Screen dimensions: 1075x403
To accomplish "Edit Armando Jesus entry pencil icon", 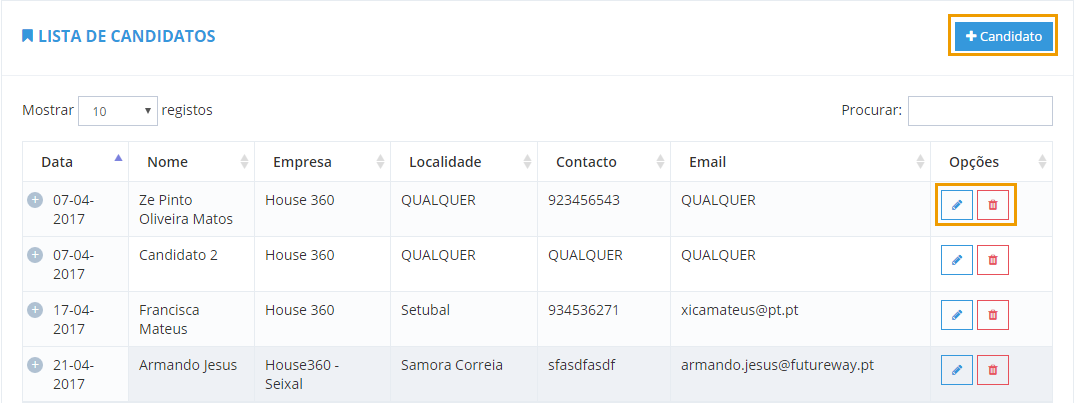I will 957,369.
